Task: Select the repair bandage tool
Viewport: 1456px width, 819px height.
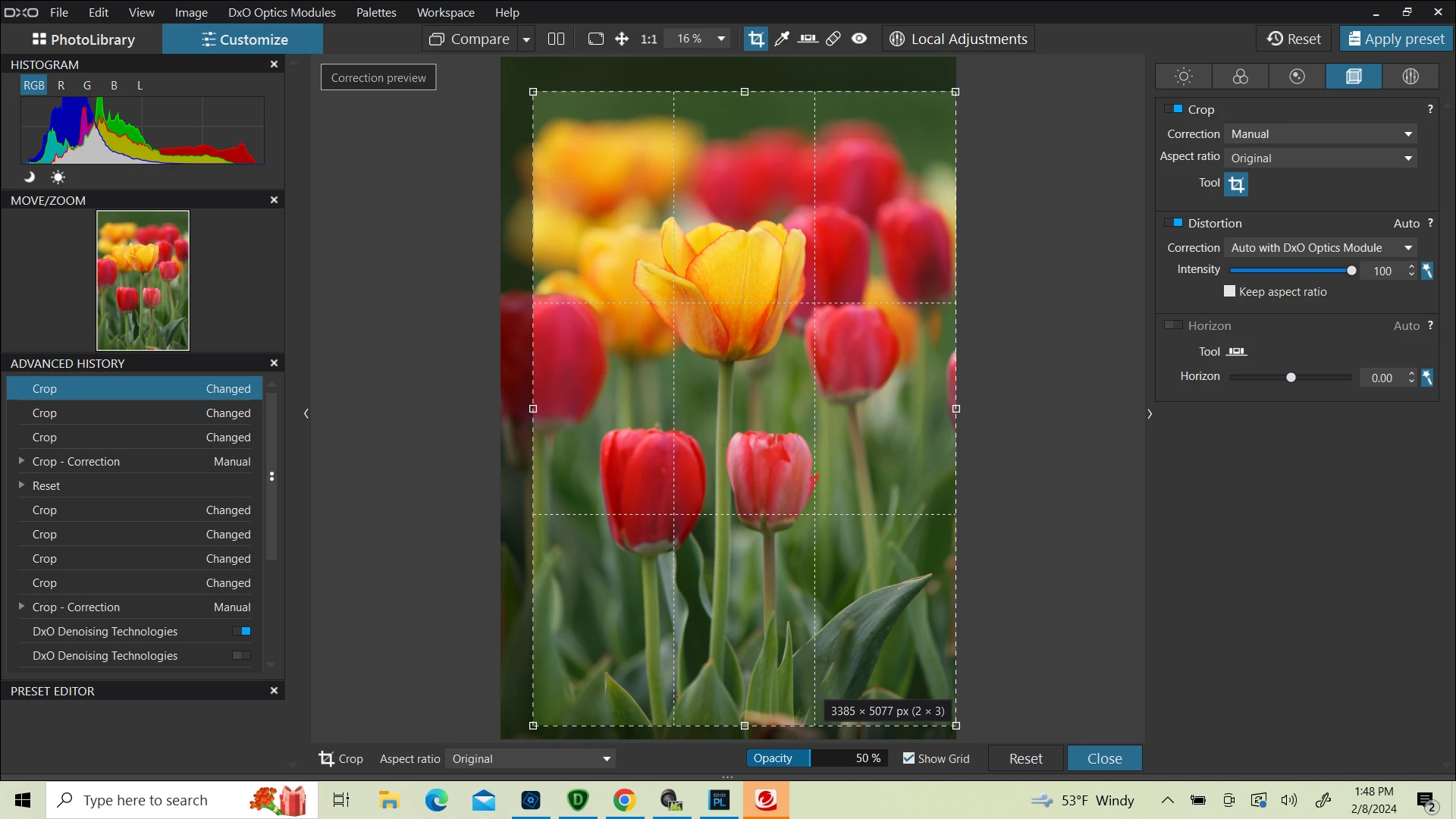Action: (833, 39)
